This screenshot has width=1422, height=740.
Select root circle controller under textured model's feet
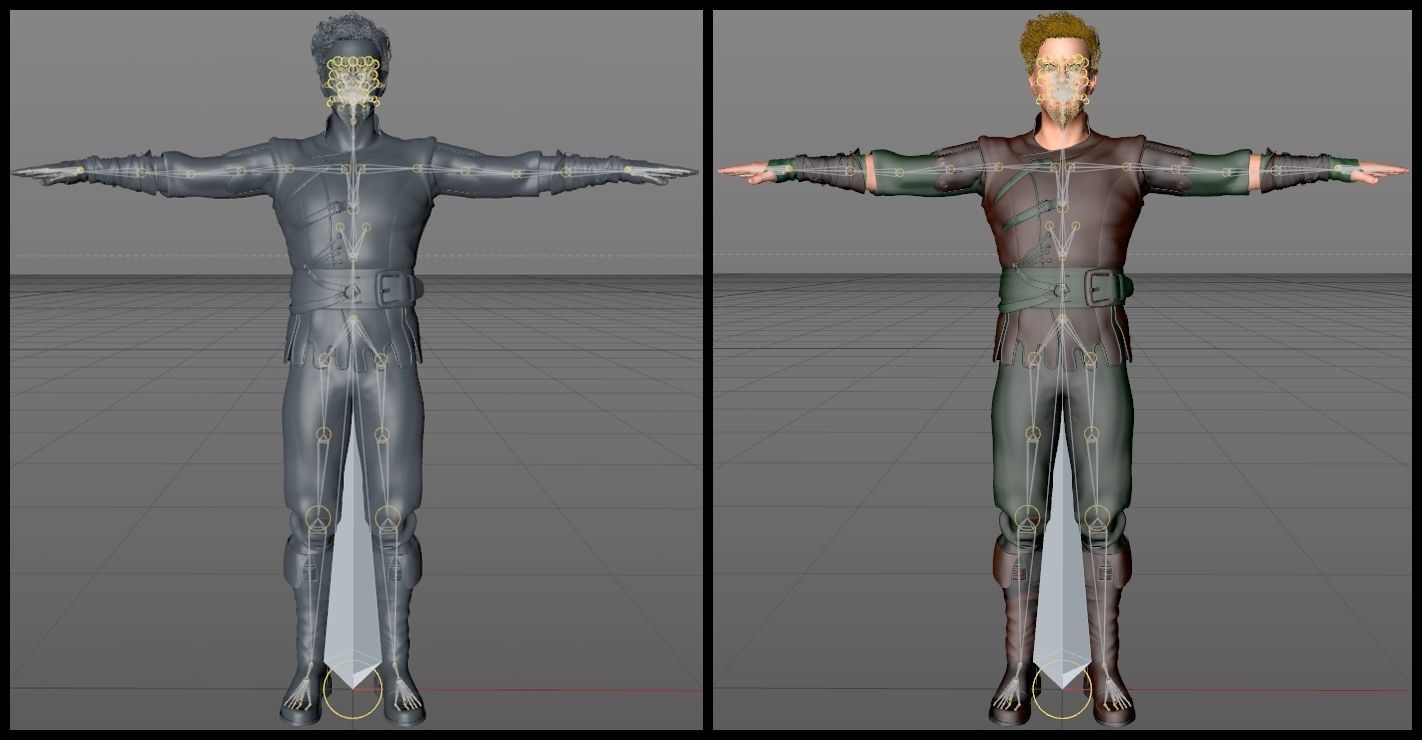(x=1061, y=690)
